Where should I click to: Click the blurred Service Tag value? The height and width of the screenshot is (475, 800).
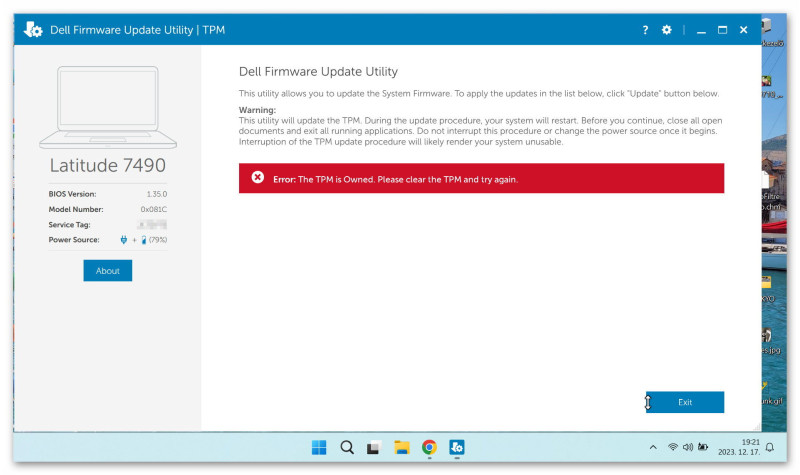pyautogui.click(x=152, y=224)
